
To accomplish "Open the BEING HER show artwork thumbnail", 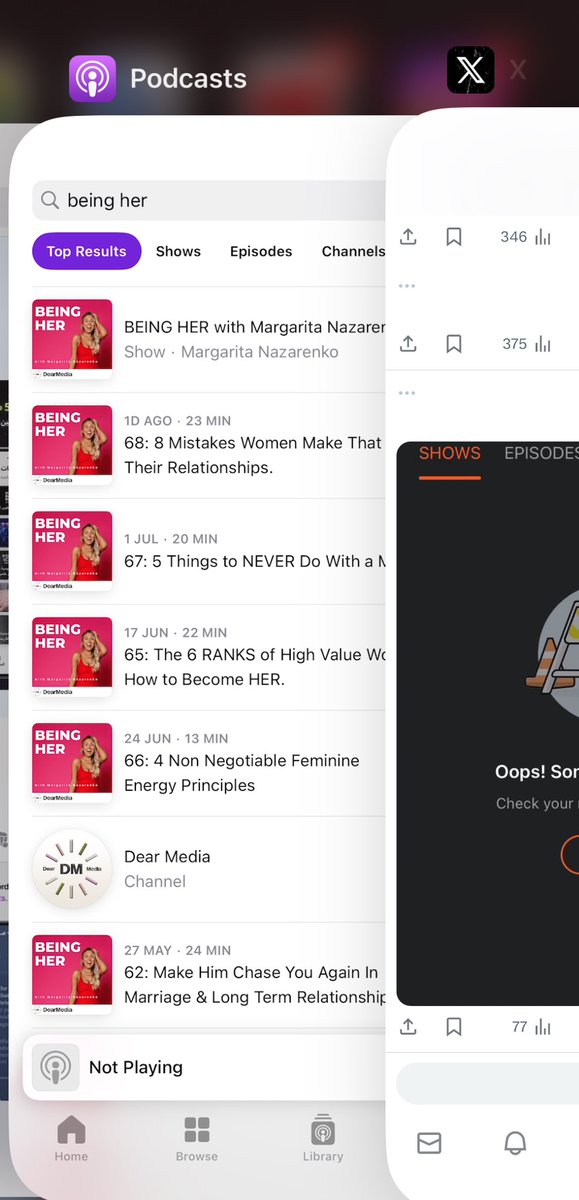I will [x=72, y=339].
